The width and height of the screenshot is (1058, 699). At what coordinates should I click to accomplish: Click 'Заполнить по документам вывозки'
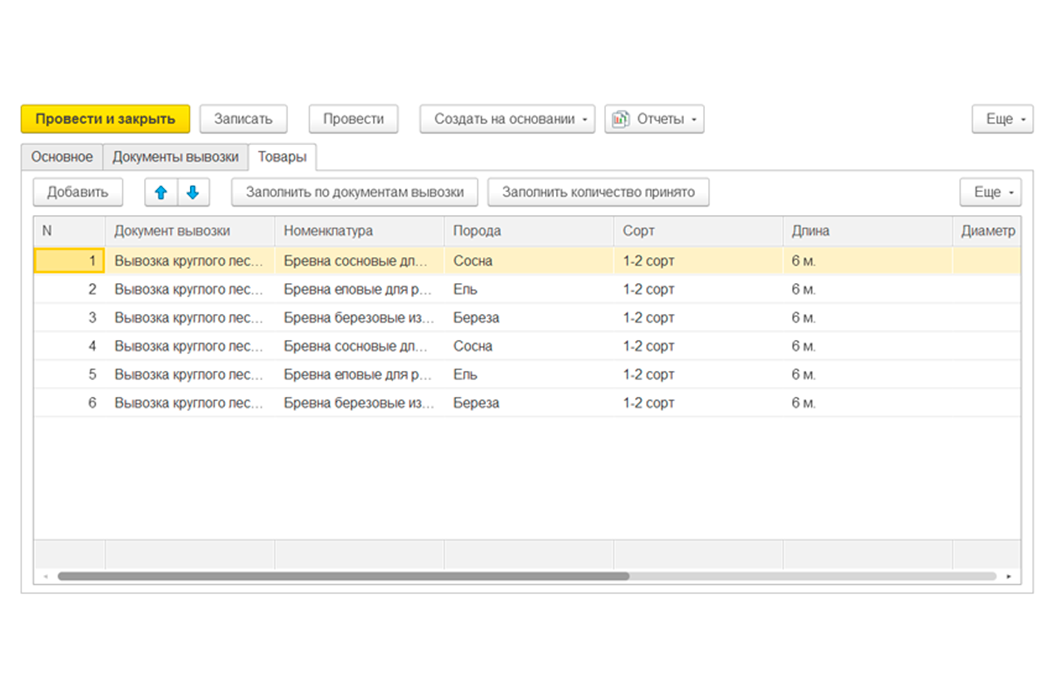point(355,192)
